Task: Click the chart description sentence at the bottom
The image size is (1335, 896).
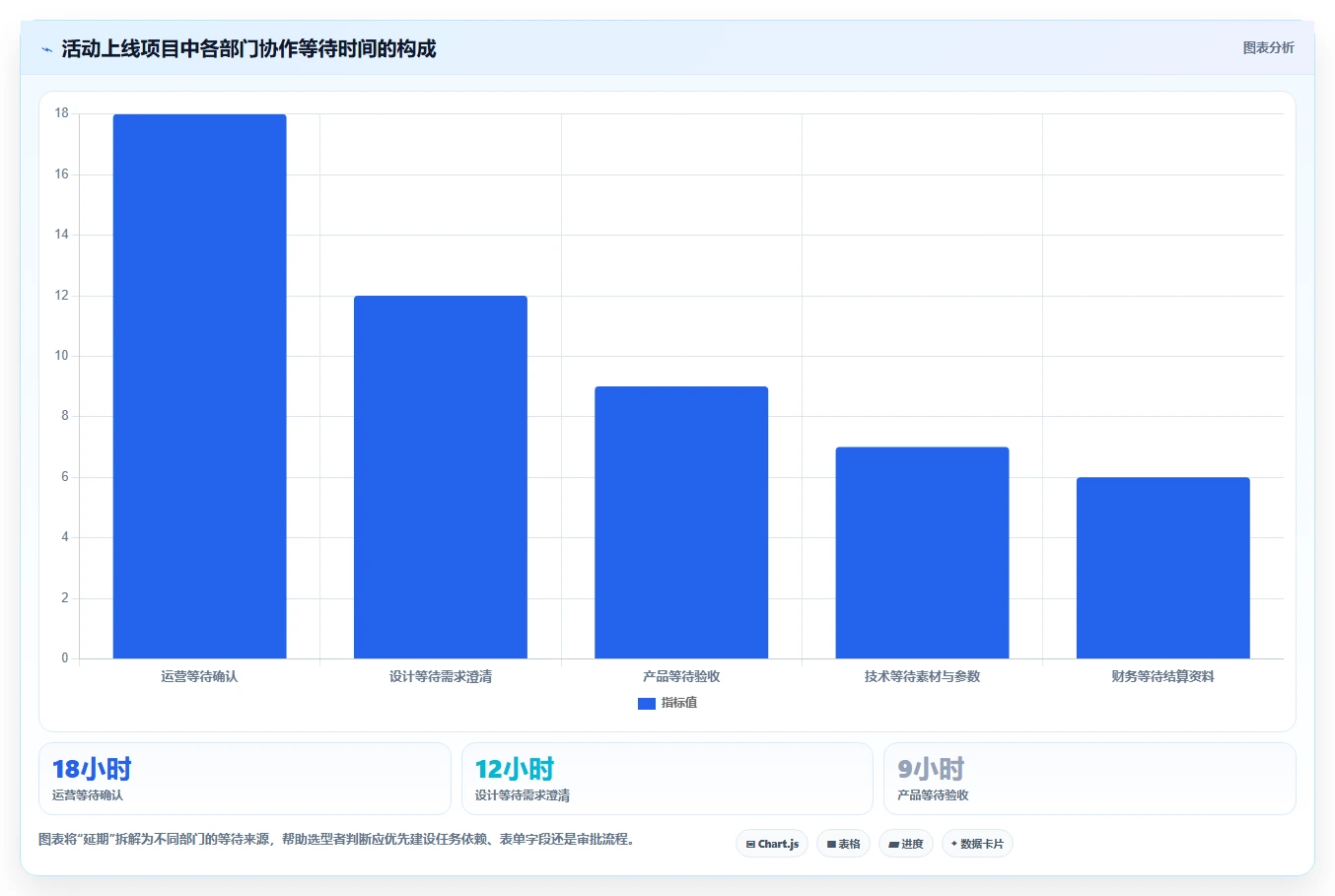Action: tap(339, 840)
